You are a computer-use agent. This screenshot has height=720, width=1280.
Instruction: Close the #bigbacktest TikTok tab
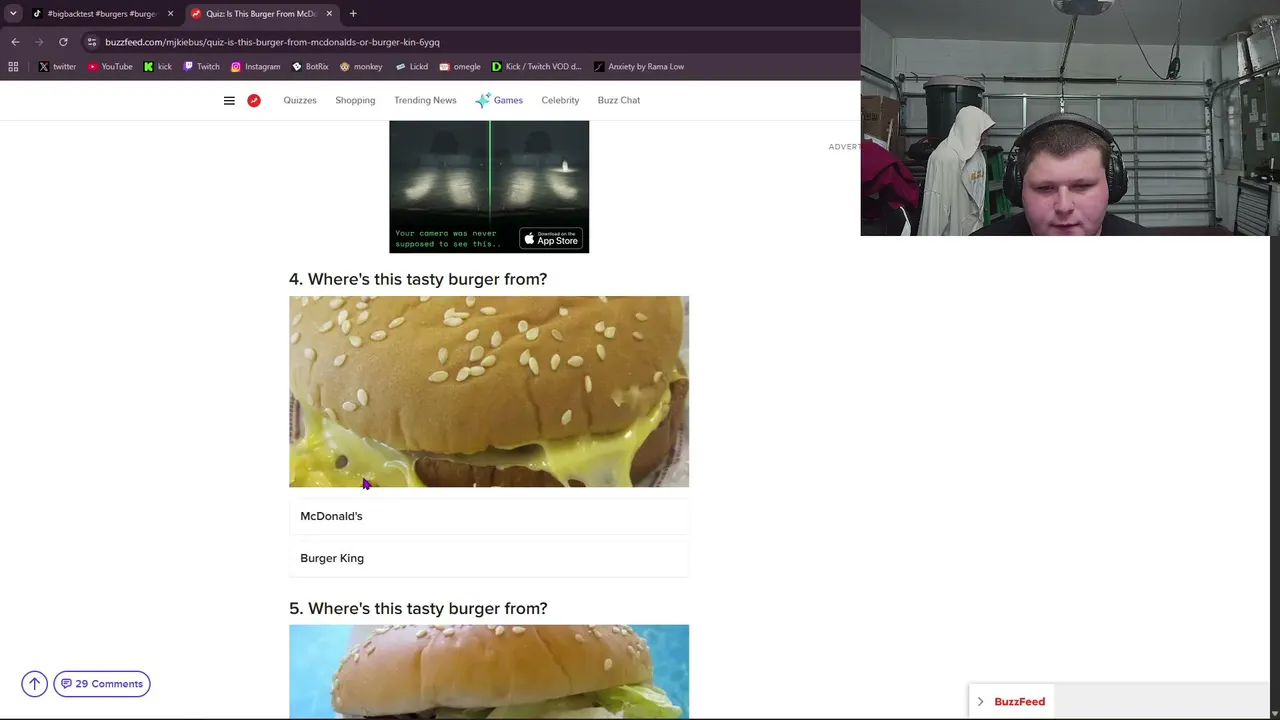tap(170, 14)
